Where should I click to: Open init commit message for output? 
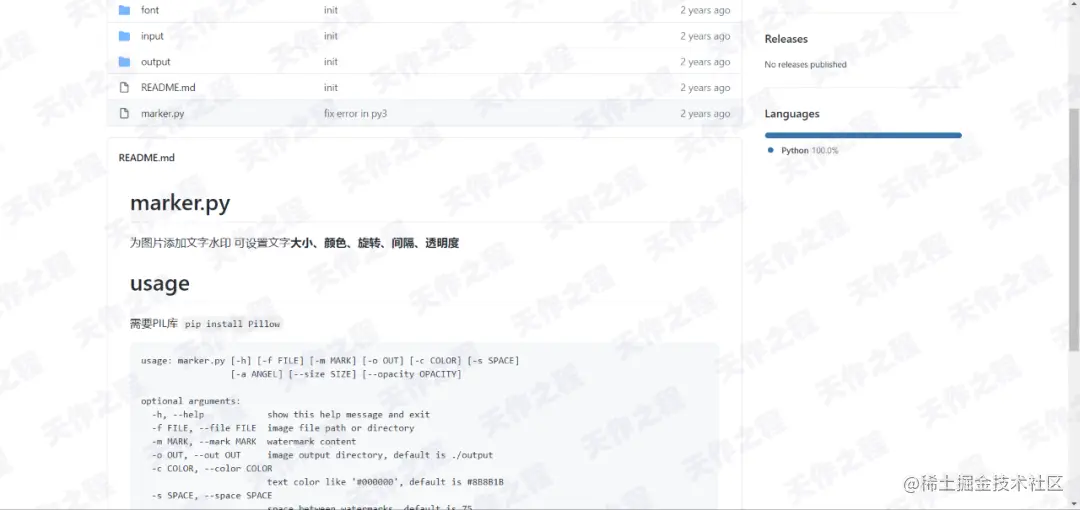click(x=331, y=62)
